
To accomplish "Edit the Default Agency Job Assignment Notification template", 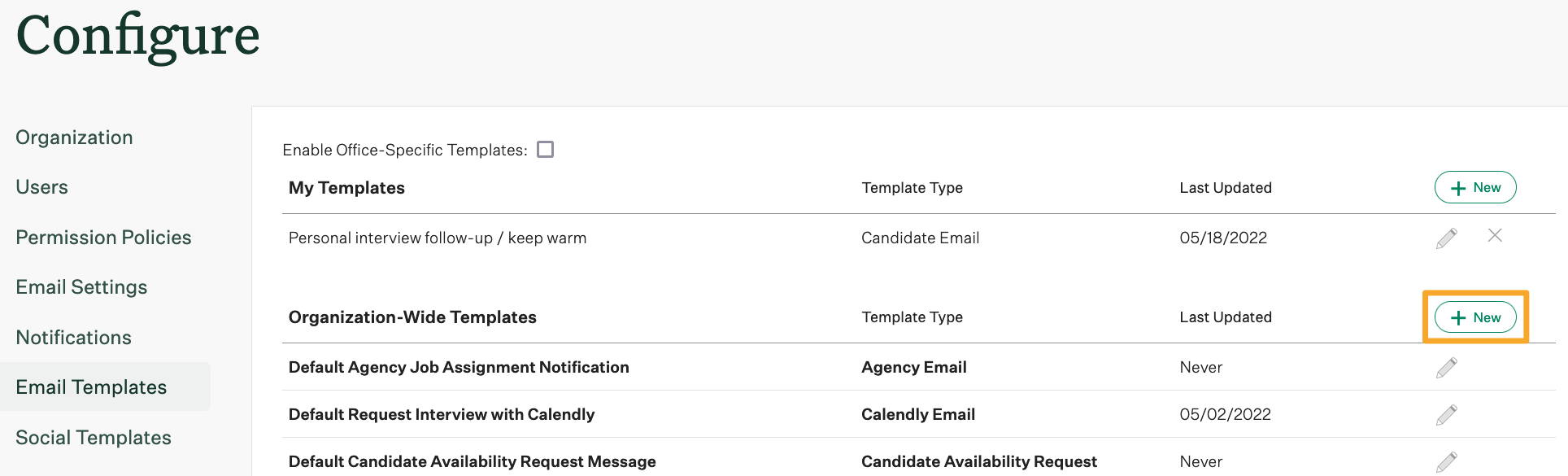I will tap(1447, 367).
